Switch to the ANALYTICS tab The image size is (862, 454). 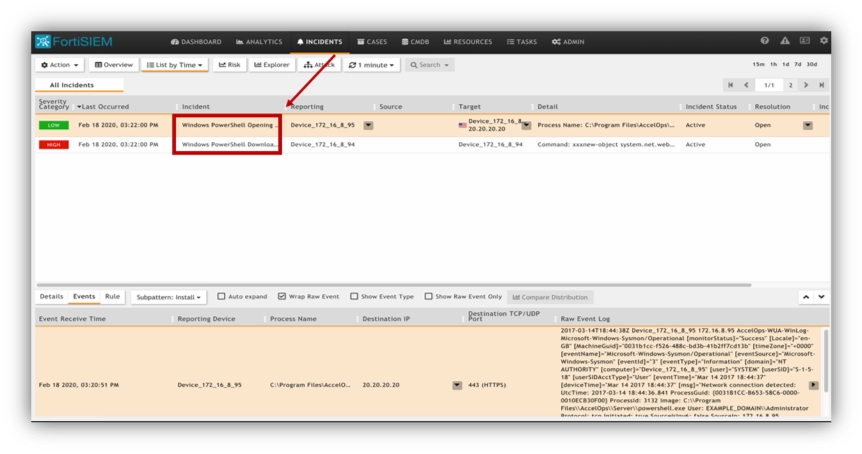259,42
